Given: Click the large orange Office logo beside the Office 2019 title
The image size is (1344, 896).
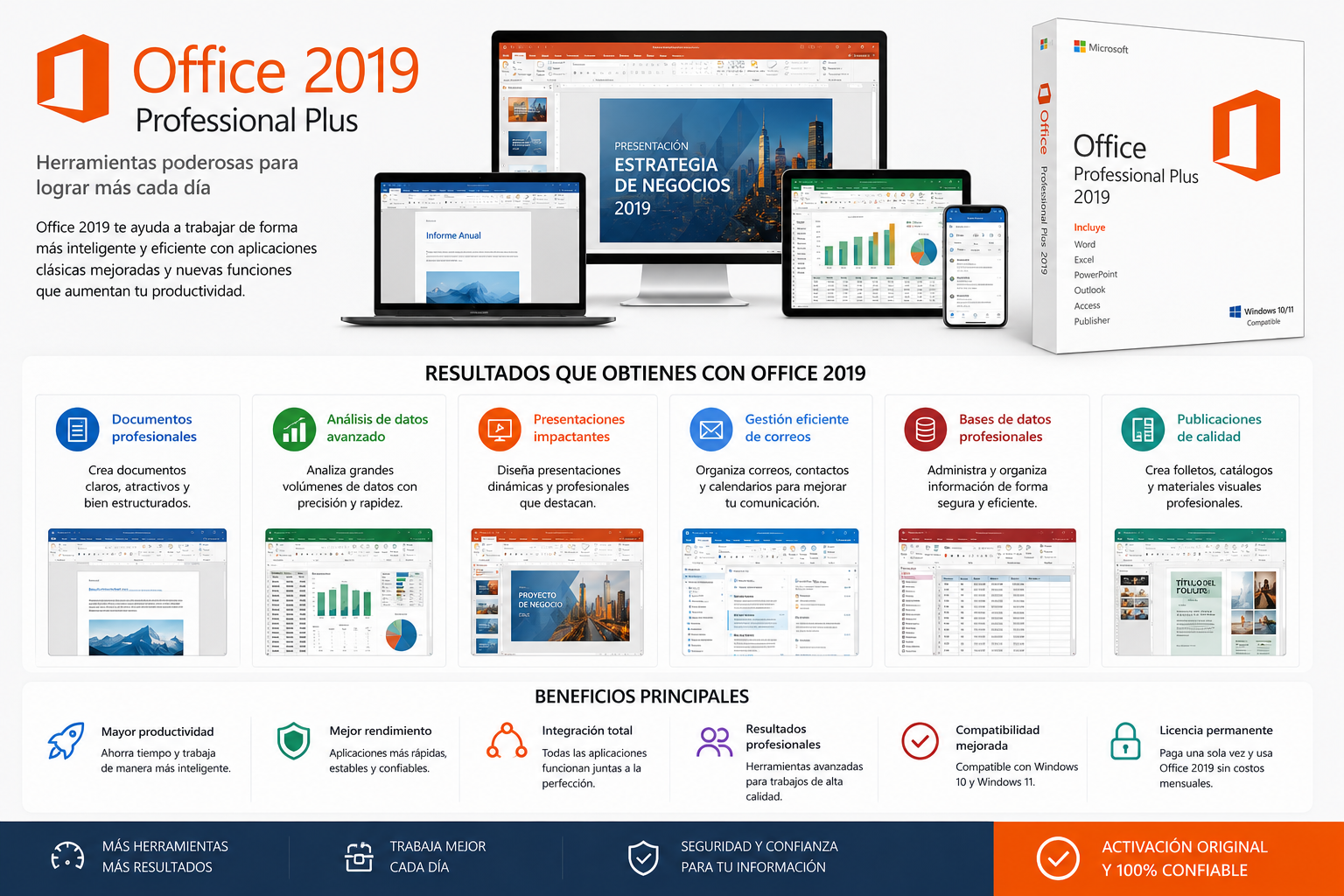Looking at the screenshot, I should 73,79.
